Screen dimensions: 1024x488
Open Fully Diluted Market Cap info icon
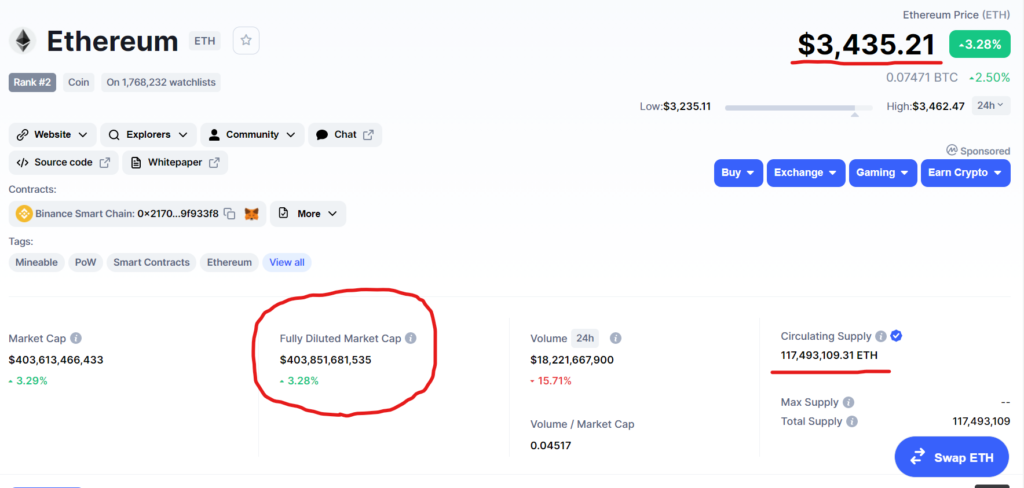click(410, 338)
